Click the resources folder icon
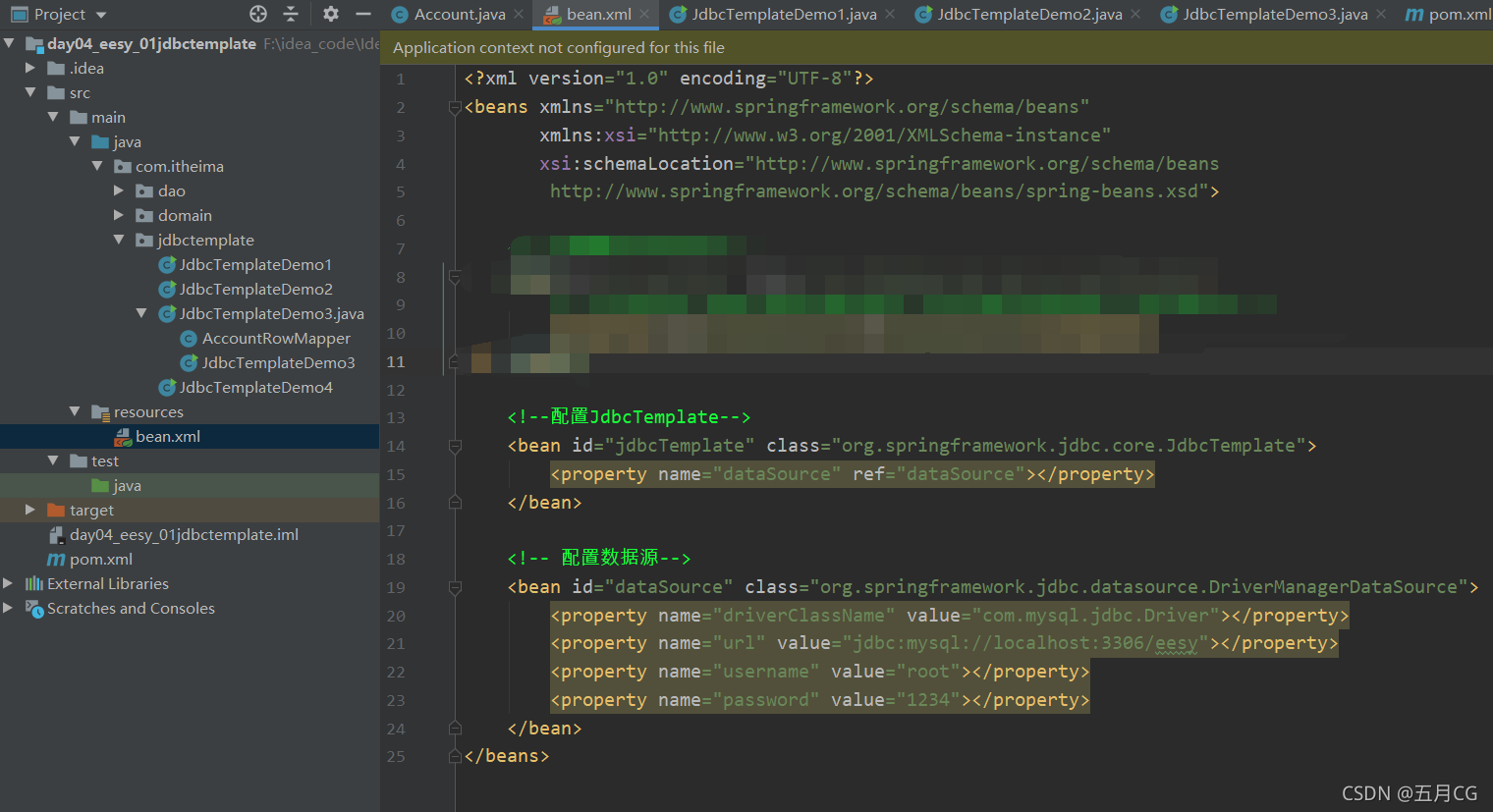Viewport: 1493px width, 812px height. coord(100,411)
